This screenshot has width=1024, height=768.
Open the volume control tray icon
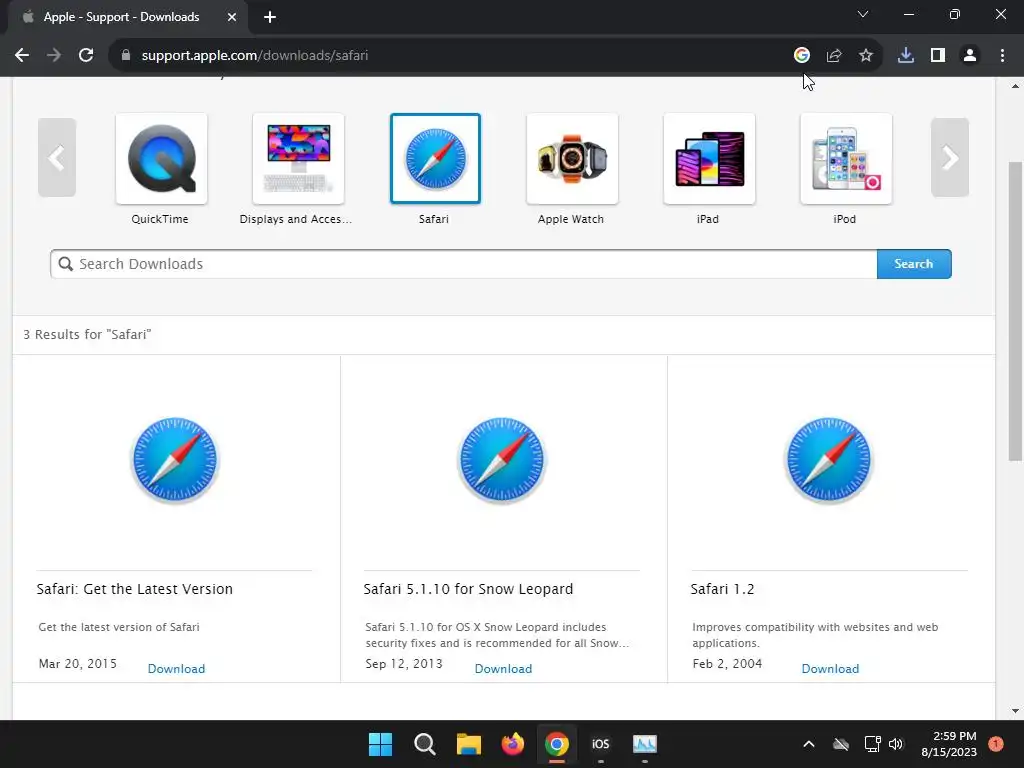click(x=895, y=744)
